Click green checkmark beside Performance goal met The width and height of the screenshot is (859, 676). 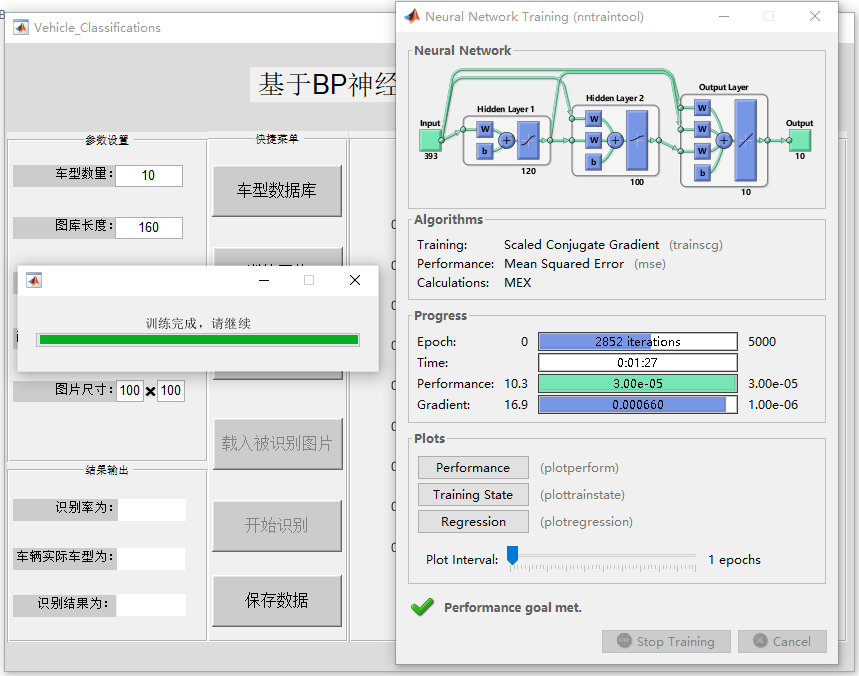[x=422, y=607]
